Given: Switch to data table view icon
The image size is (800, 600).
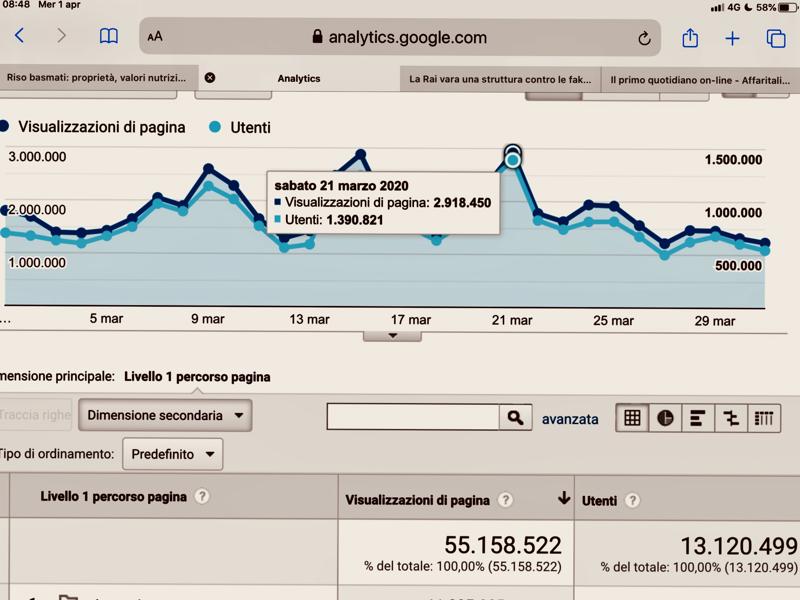Looking at the screenshot, I should click(x=632, y=418).
